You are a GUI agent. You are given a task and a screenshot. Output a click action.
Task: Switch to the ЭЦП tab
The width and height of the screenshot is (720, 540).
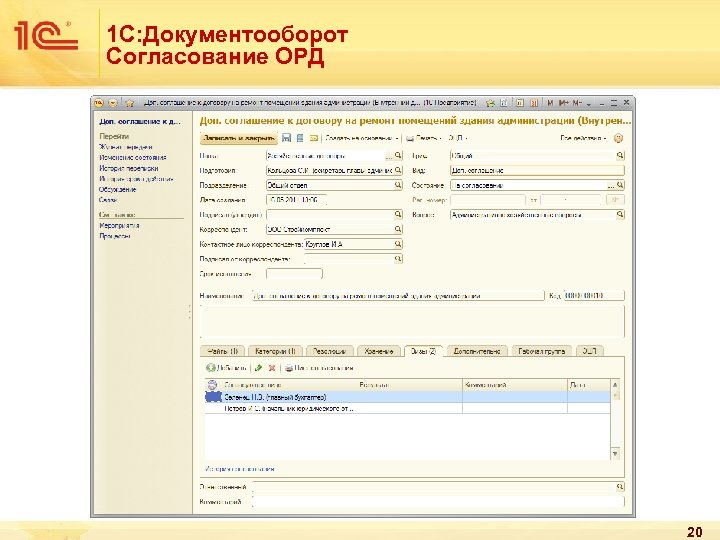pos(590,351)
